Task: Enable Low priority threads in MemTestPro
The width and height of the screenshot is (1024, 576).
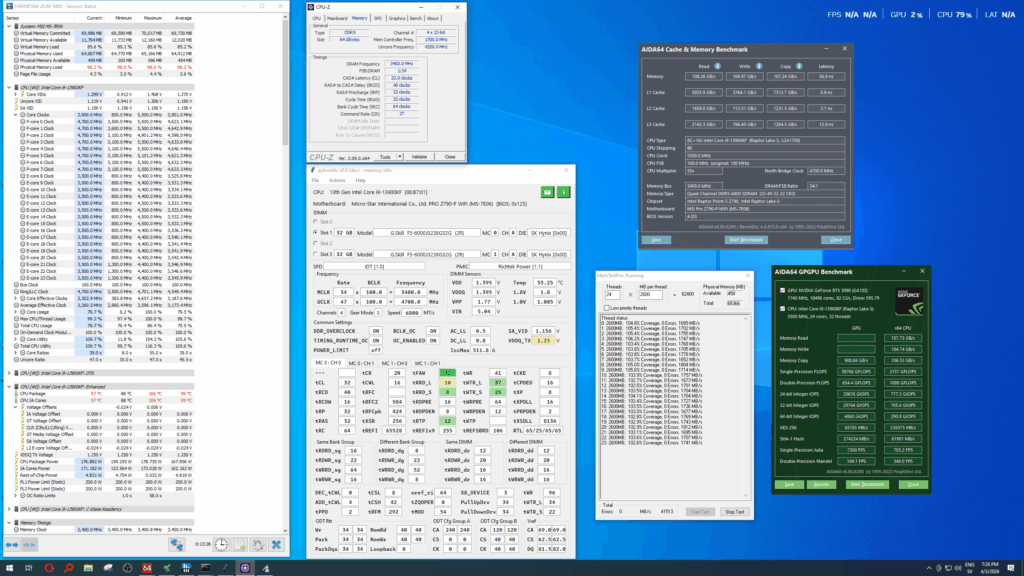Action: pos(607,308)
